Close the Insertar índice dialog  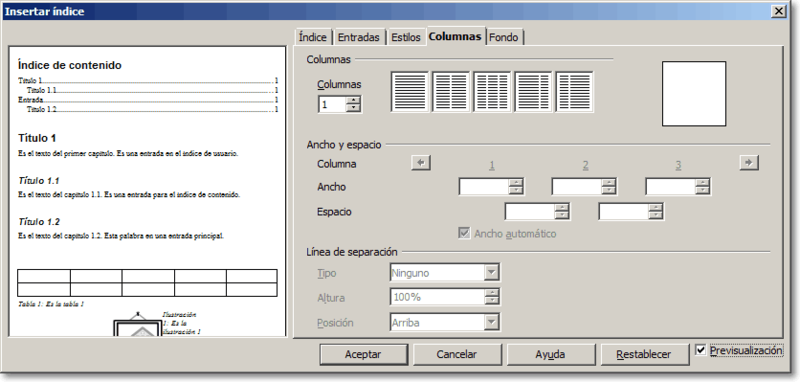click(778, 11)
